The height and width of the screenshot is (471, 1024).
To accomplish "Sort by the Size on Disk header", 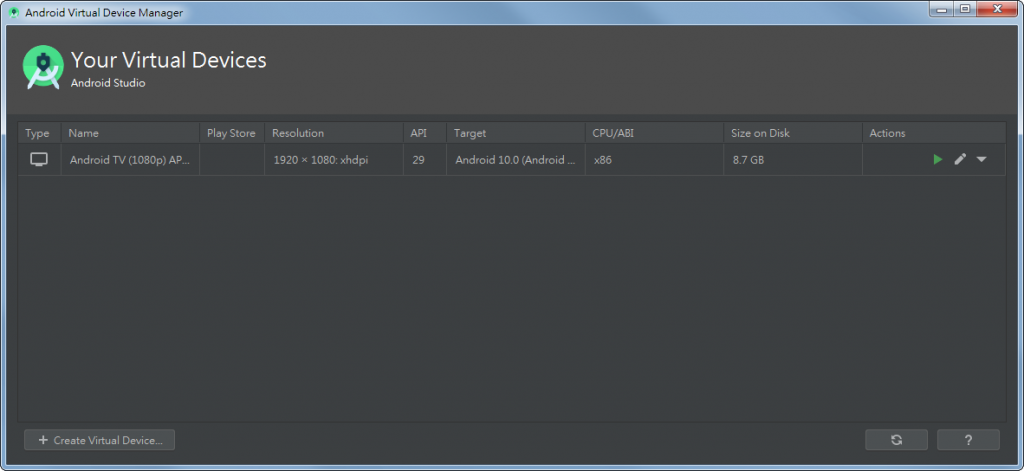I will point(793,133).
